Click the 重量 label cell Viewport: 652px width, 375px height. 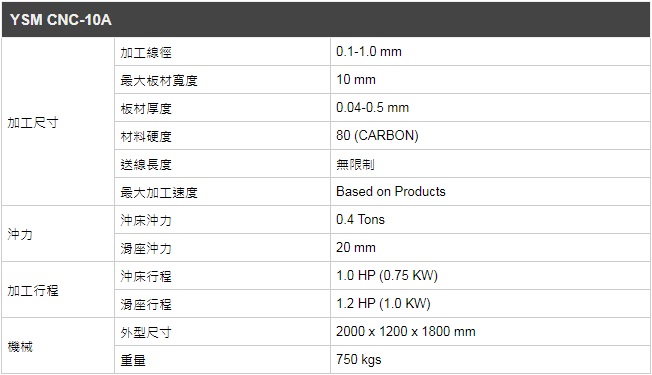pyautogui.click(x=222, y=360)
